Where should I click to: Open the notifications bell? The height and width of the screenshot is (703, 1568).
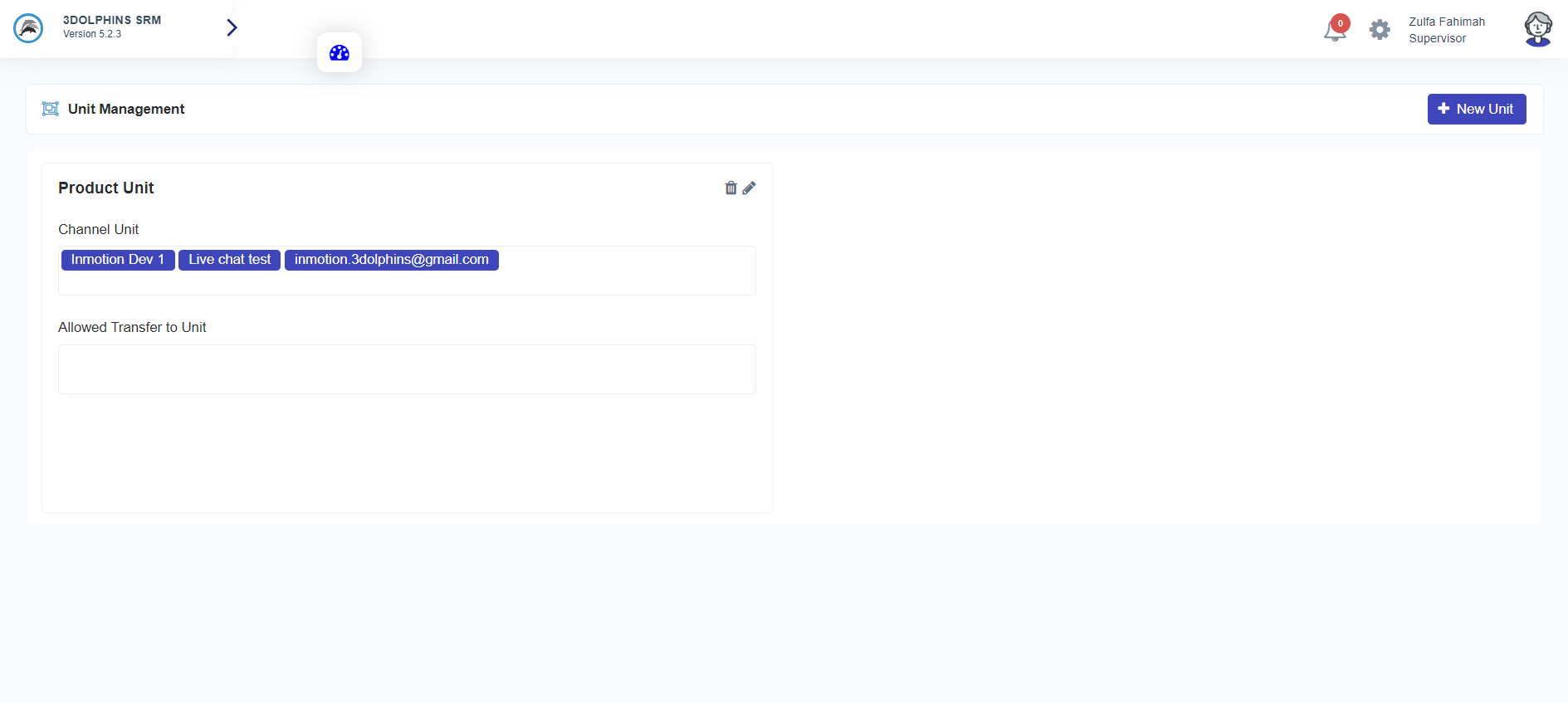tap(1334, 31)
